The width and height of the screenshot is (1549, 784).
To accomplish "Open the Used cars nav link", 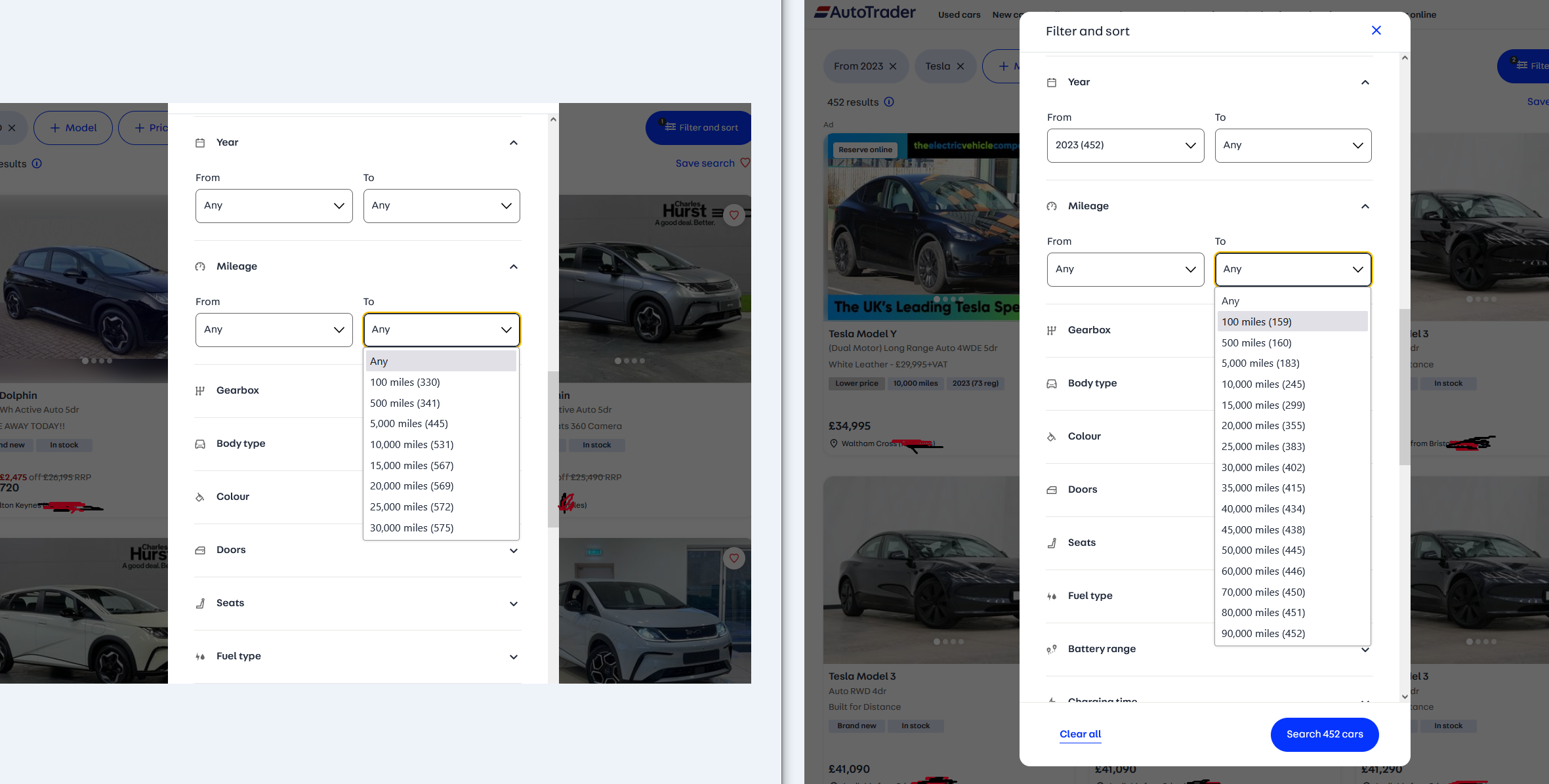I will pyautogui.click(x=959, y=14).
